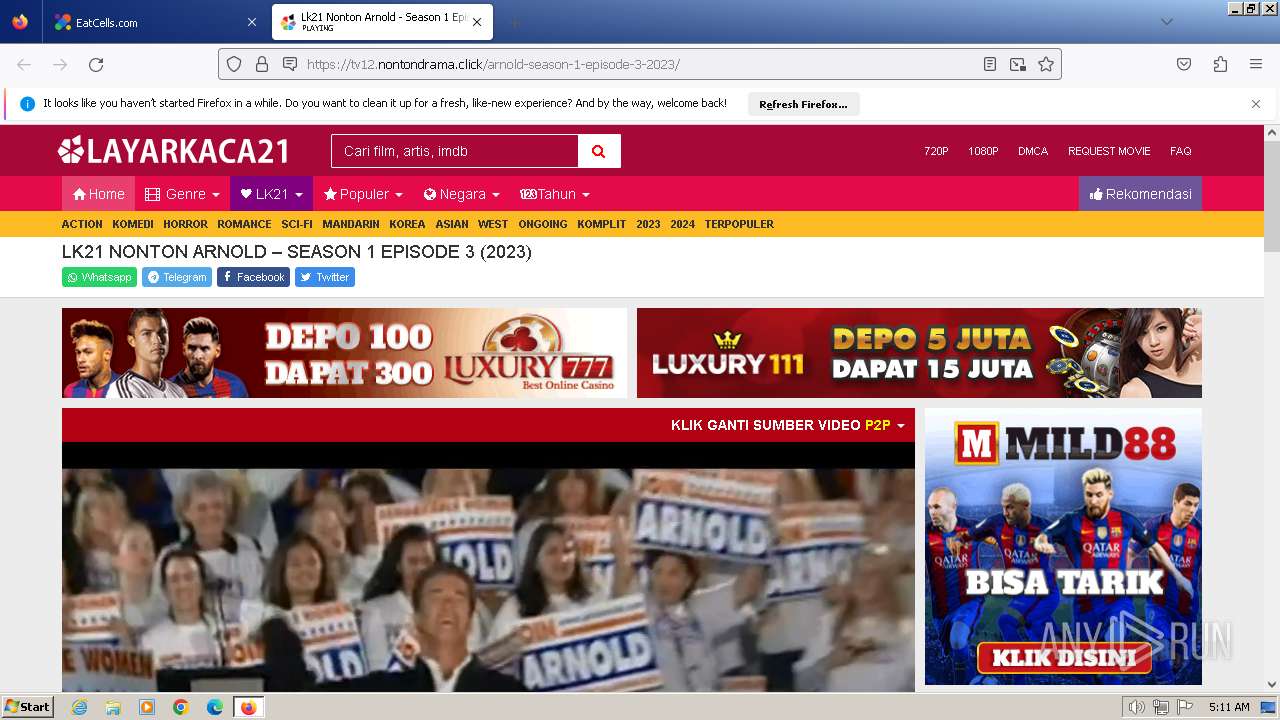
Task: Open the volume speaker tray icon
Action: pos(1136,707)
